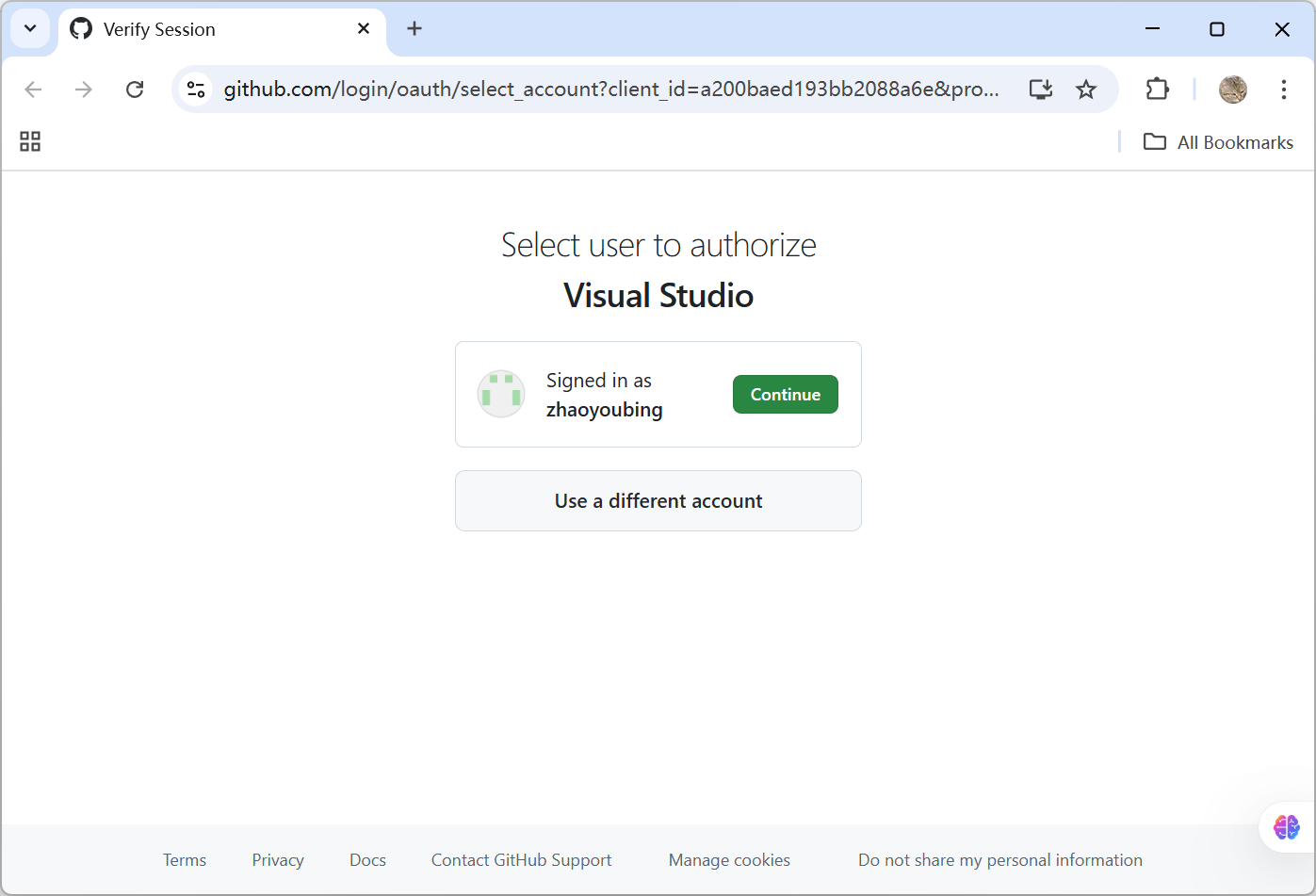This screenshot has width=1316, height=896.
Task: Open the apps grid in bookmarks bar
Action: coord(30,141)
